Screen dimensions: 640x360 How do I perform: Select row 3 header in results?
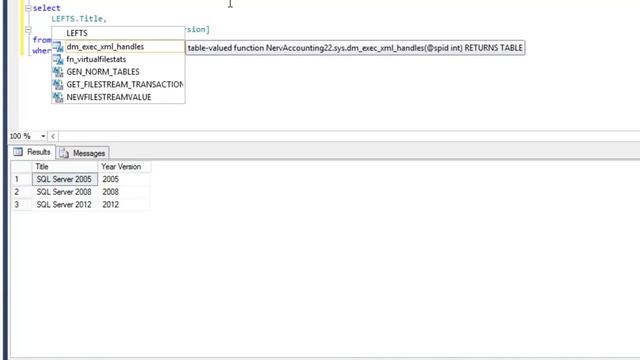point(21,204)
